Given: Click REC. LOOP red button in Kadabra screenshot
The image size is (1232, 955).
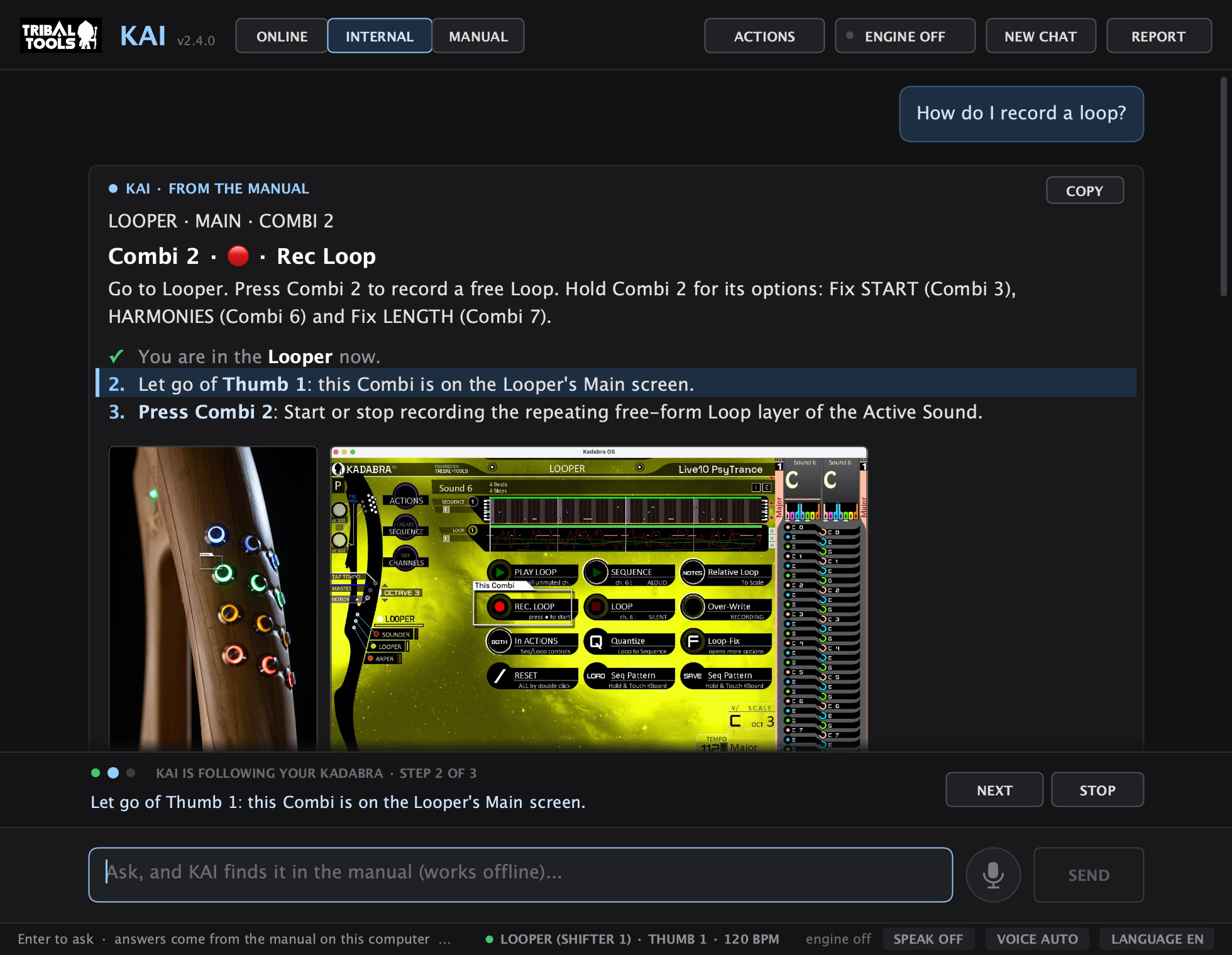Looking at the screenshot, I should tap(499, 607).
